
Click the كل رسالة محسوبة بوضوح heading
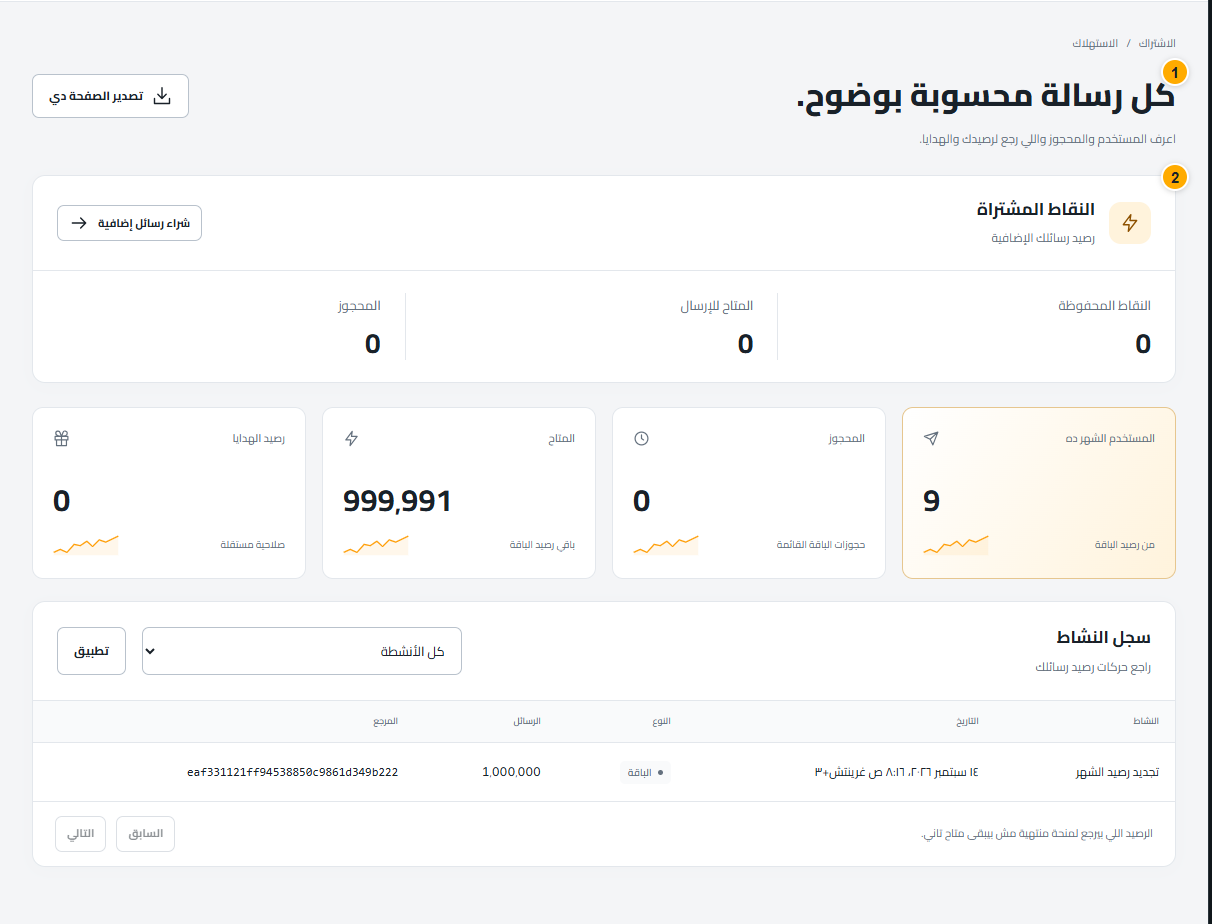pyautogui.click(x=986, y=99)
